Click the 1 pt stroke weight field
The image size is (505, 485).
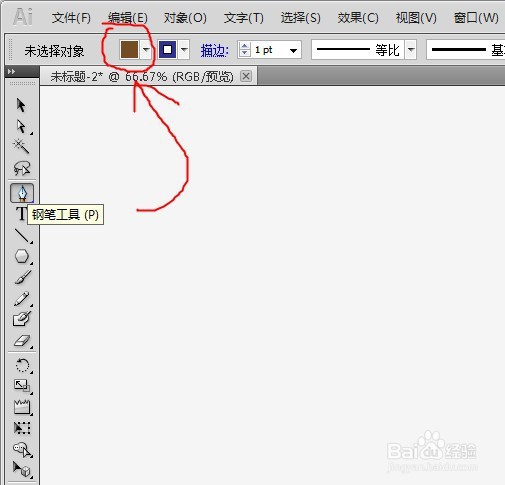click(x=269, y=50)
